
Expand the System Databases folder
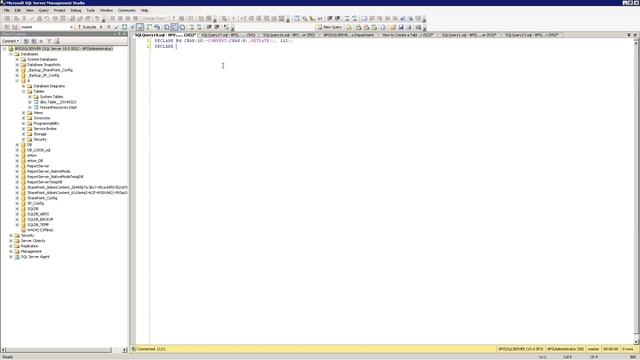[17, 59]
